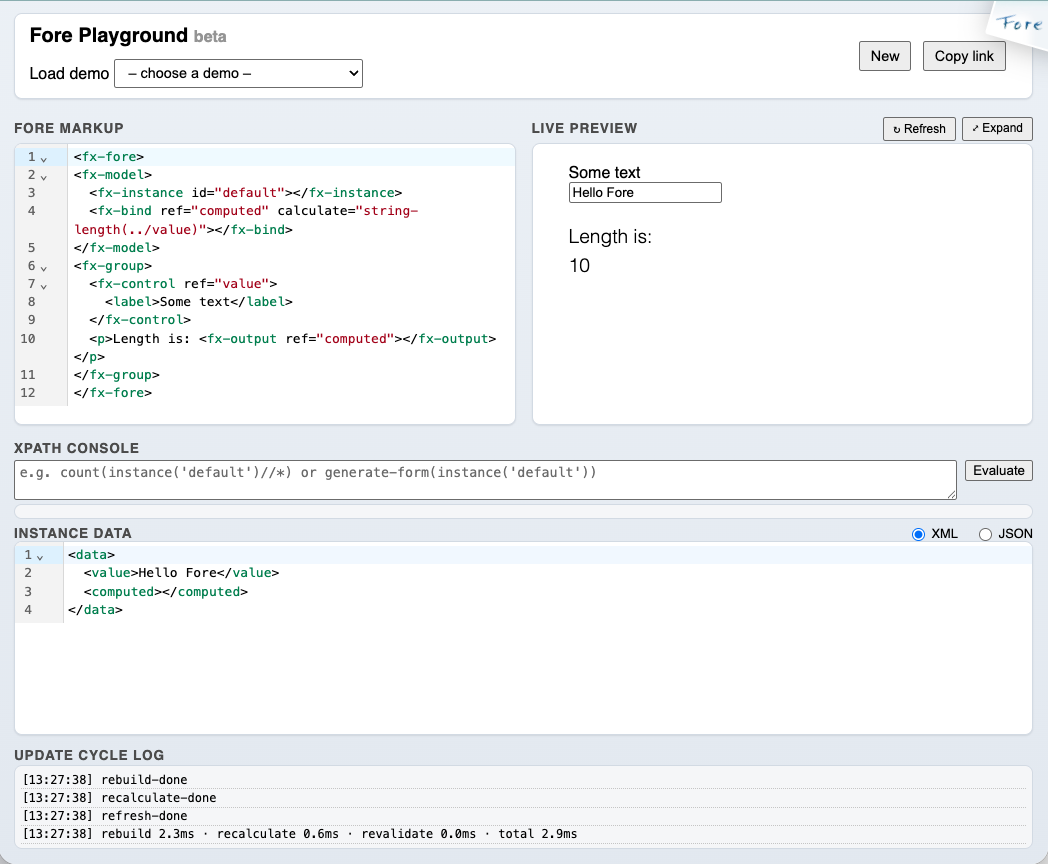Image resolution: width=1048 pixels, height=864 pixels.
Task: Click the Evaluate button
Action: pos(999,470)
